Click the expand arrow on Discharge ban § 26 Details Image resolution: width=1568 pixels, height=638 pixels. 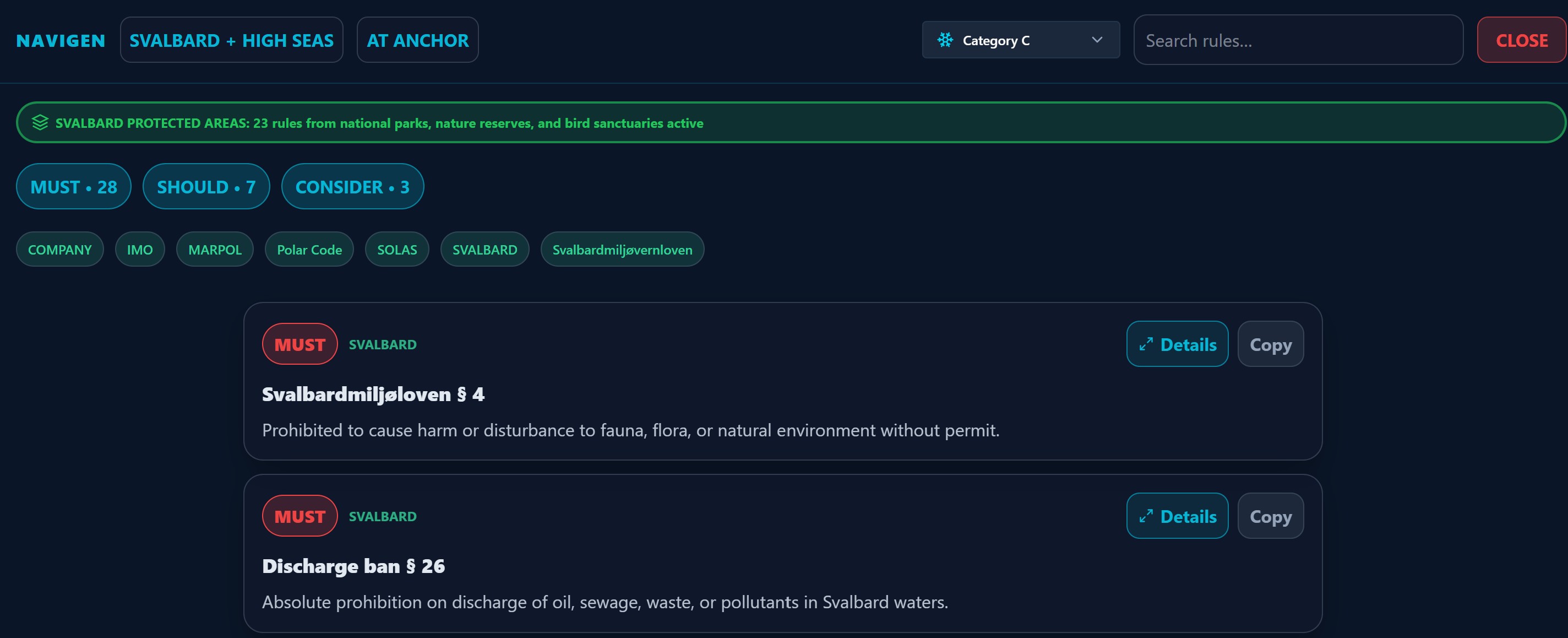pyautogui.click(x=1146, y=516)
